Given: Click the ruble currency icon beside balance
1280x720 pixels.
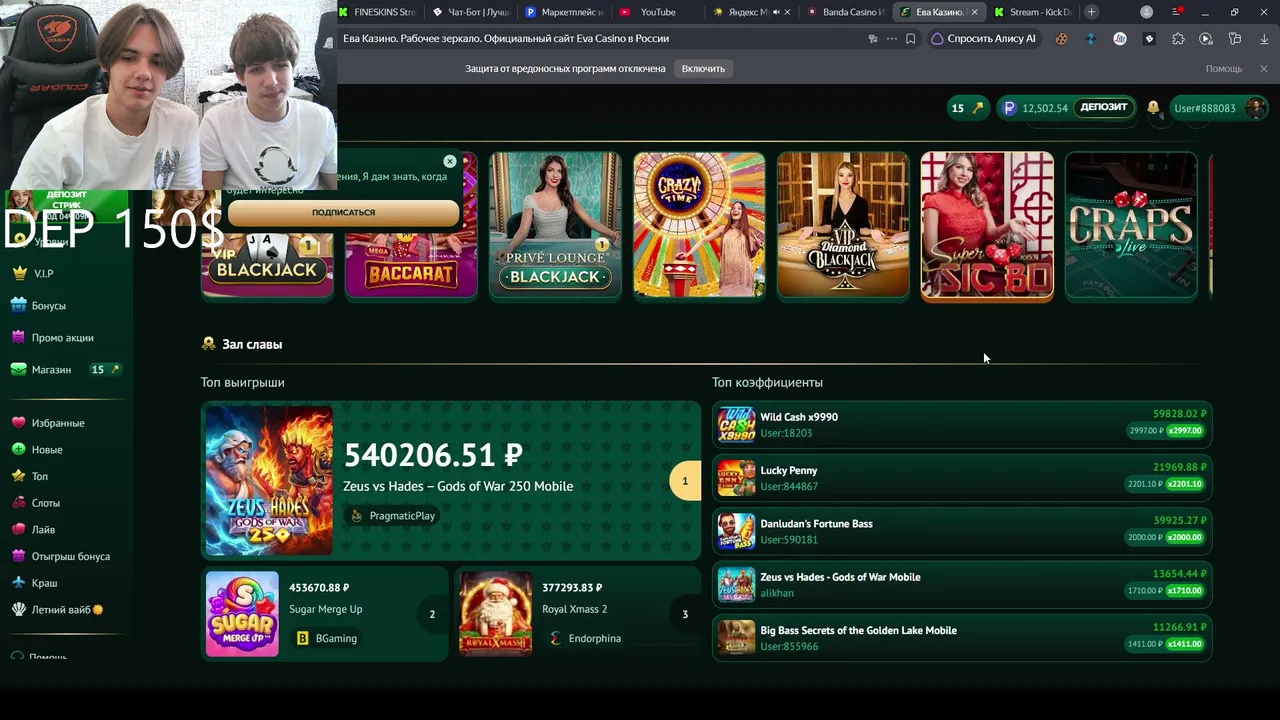Looking at the screenshot, I should (1009, 108).
